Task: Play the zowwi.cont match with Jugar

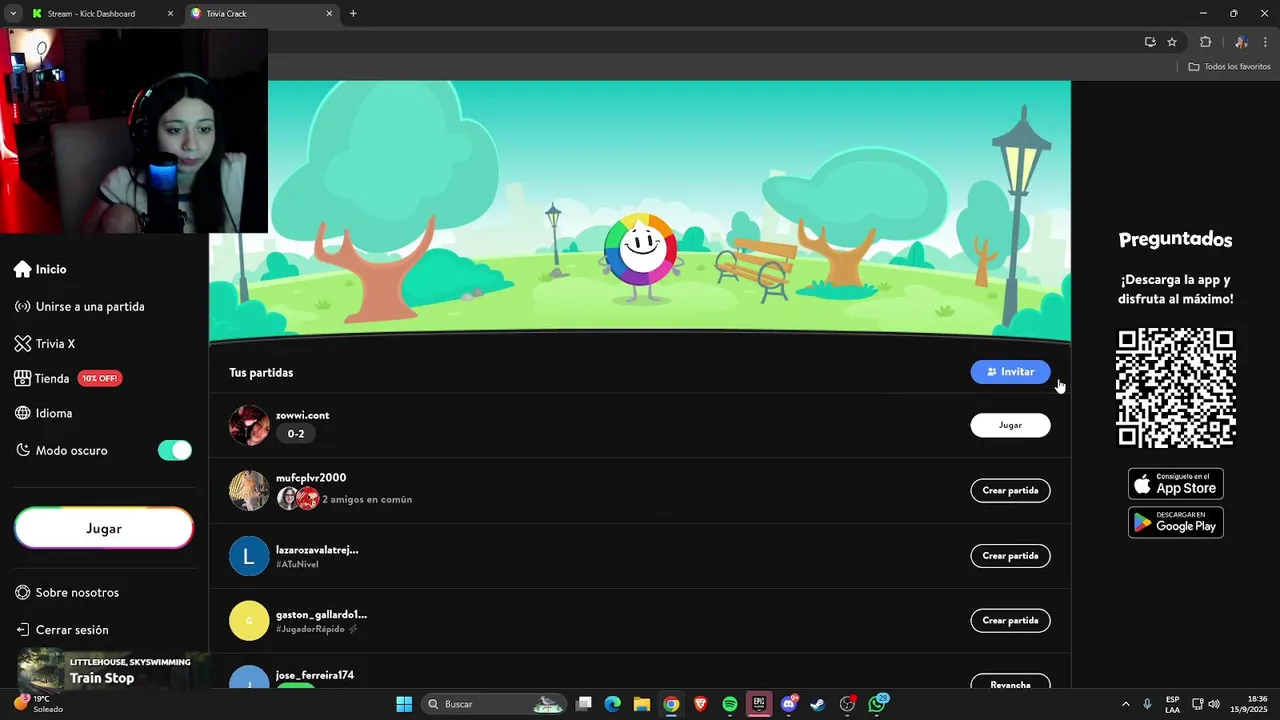Action: pyautogui.click(x=1010, y=425)
